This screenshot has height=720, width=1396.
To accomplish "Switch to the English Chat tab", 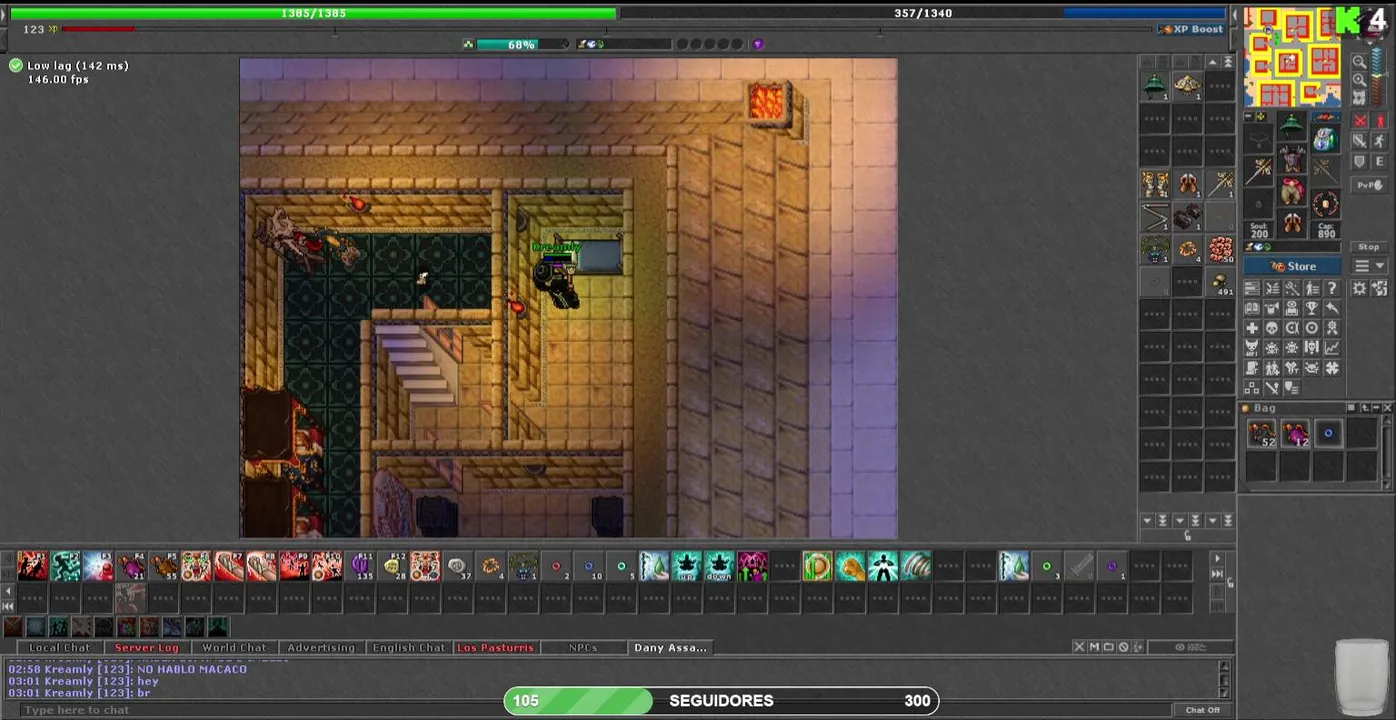I will pyautogui.click(x=408, y=647).
